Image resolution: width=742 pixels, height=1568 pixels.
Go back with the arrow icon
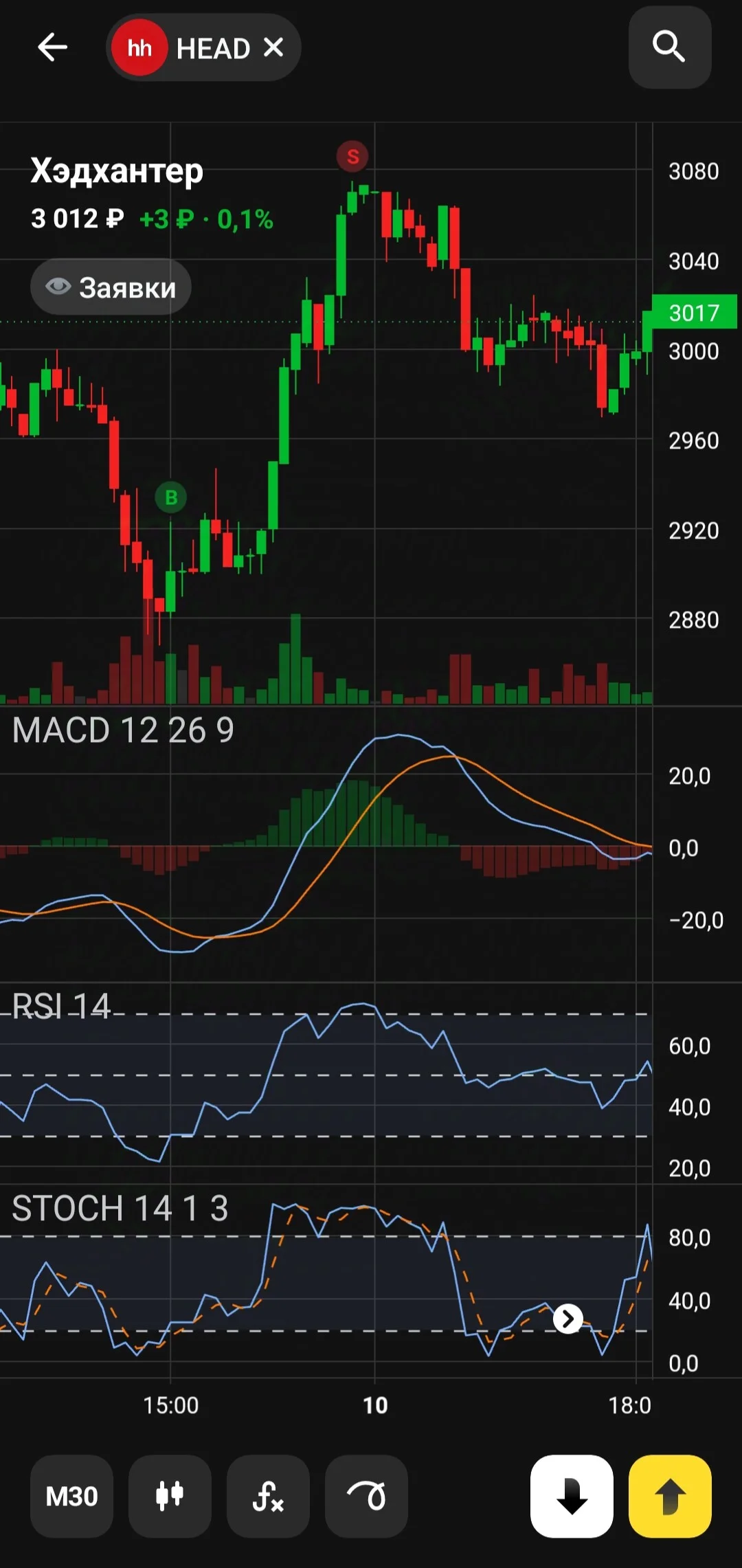coord(52,47)
